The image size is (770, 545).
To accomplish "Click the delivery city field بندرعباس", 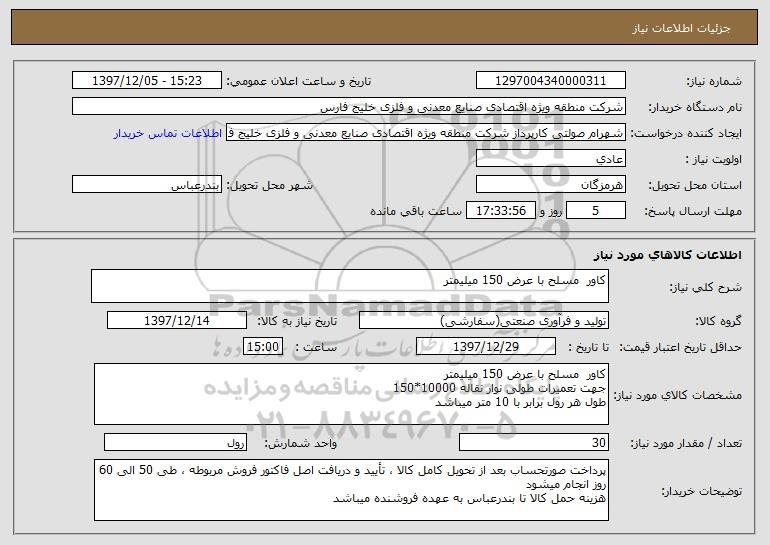I will pos(147,185).
